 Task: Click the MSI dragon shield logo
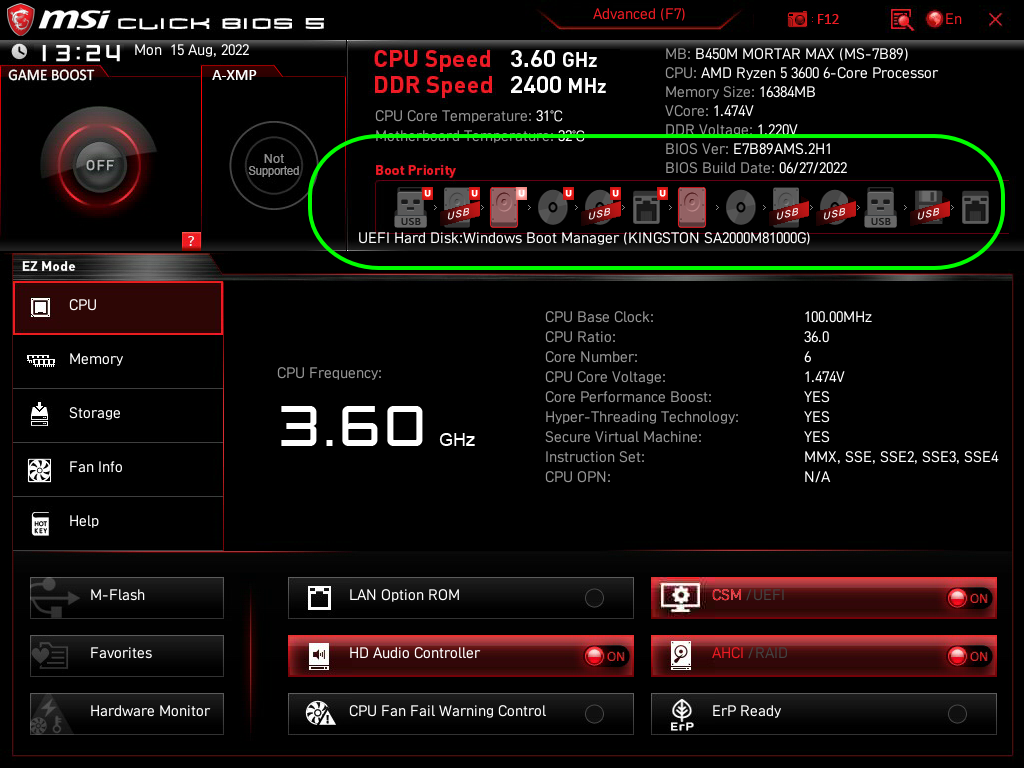coord(20,20)
